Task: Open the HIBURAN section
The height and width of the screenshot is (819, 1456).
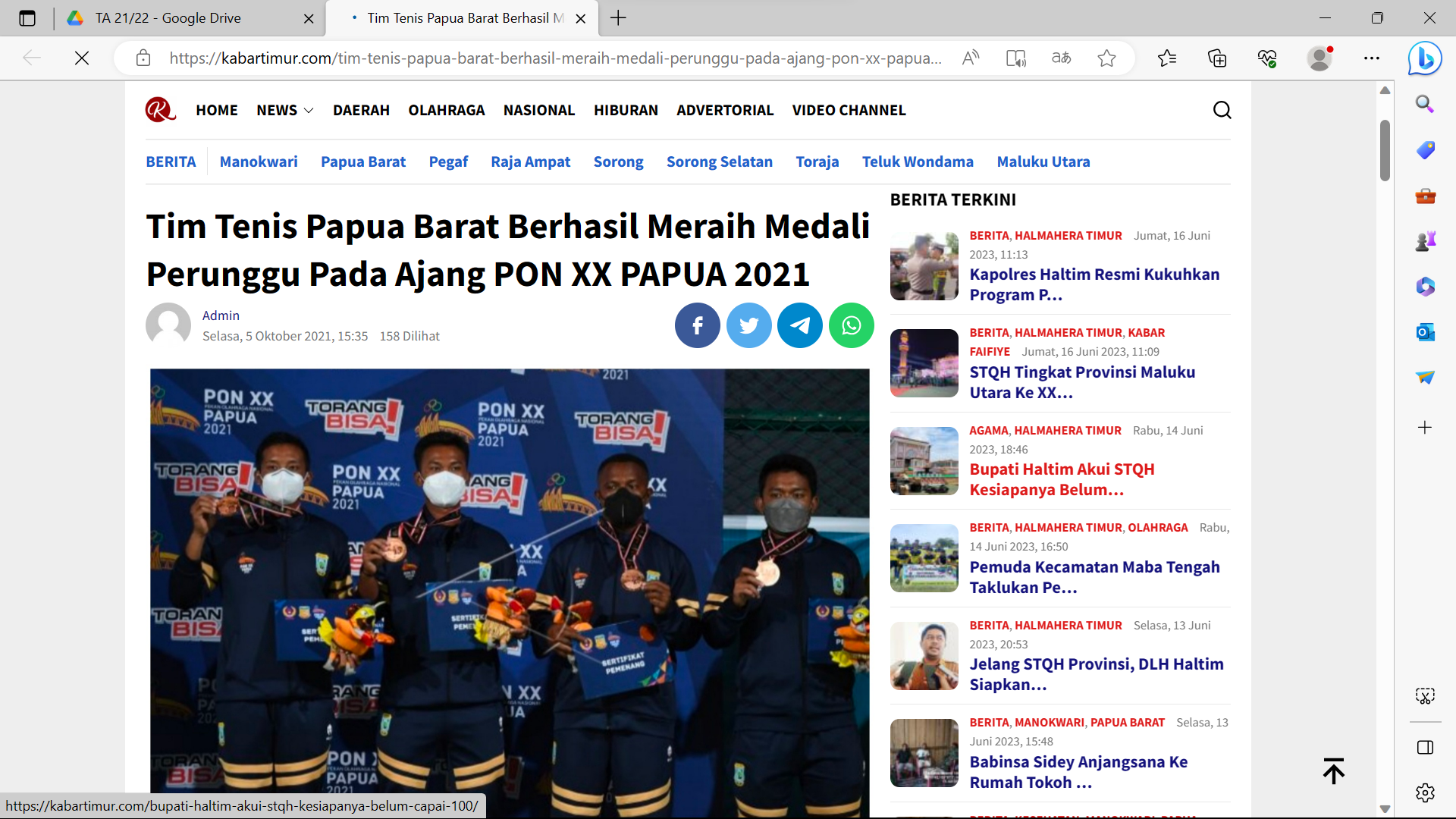Action: [x=626, y=110]
